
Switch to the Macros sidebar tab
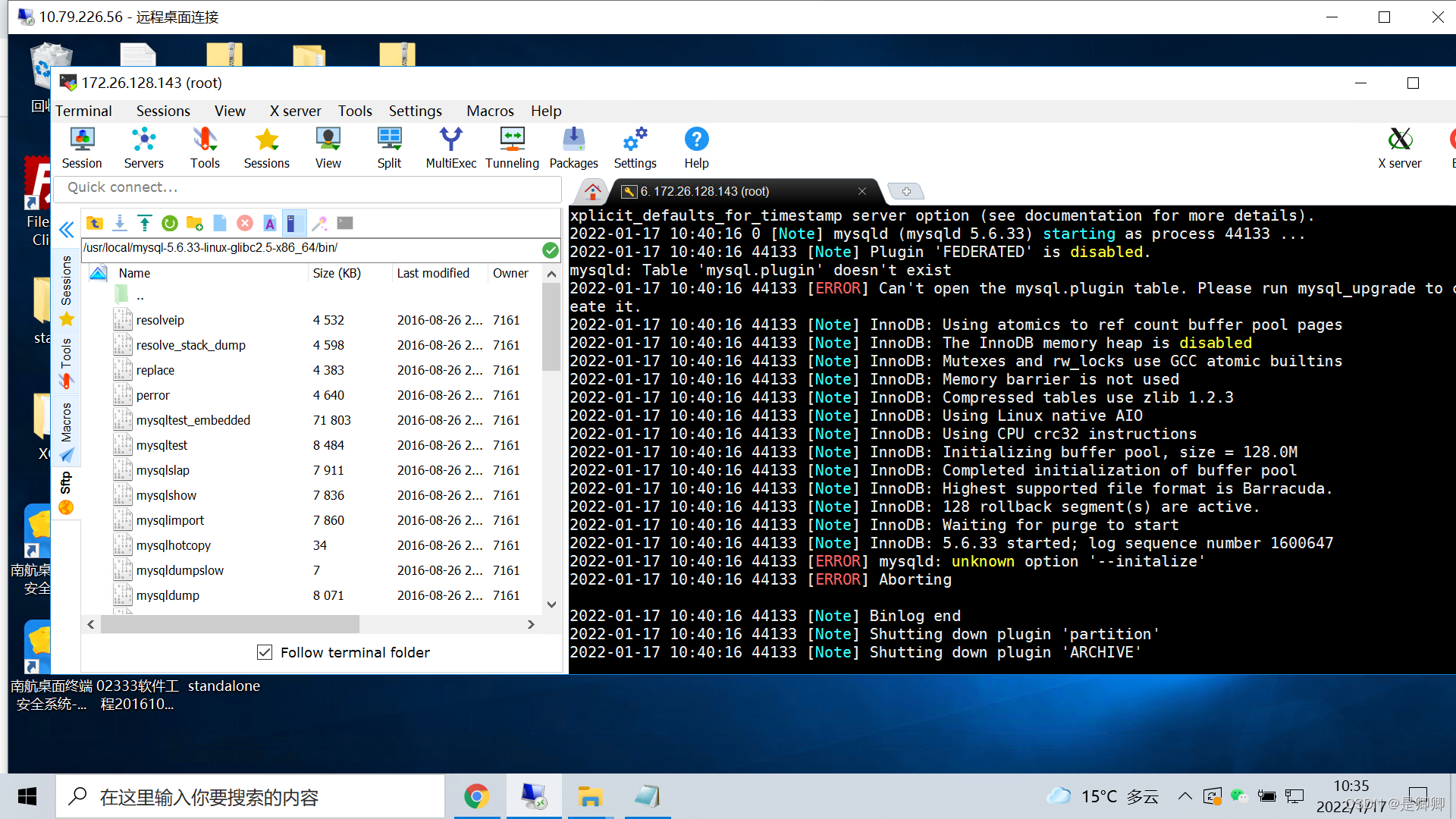(66, 431)
